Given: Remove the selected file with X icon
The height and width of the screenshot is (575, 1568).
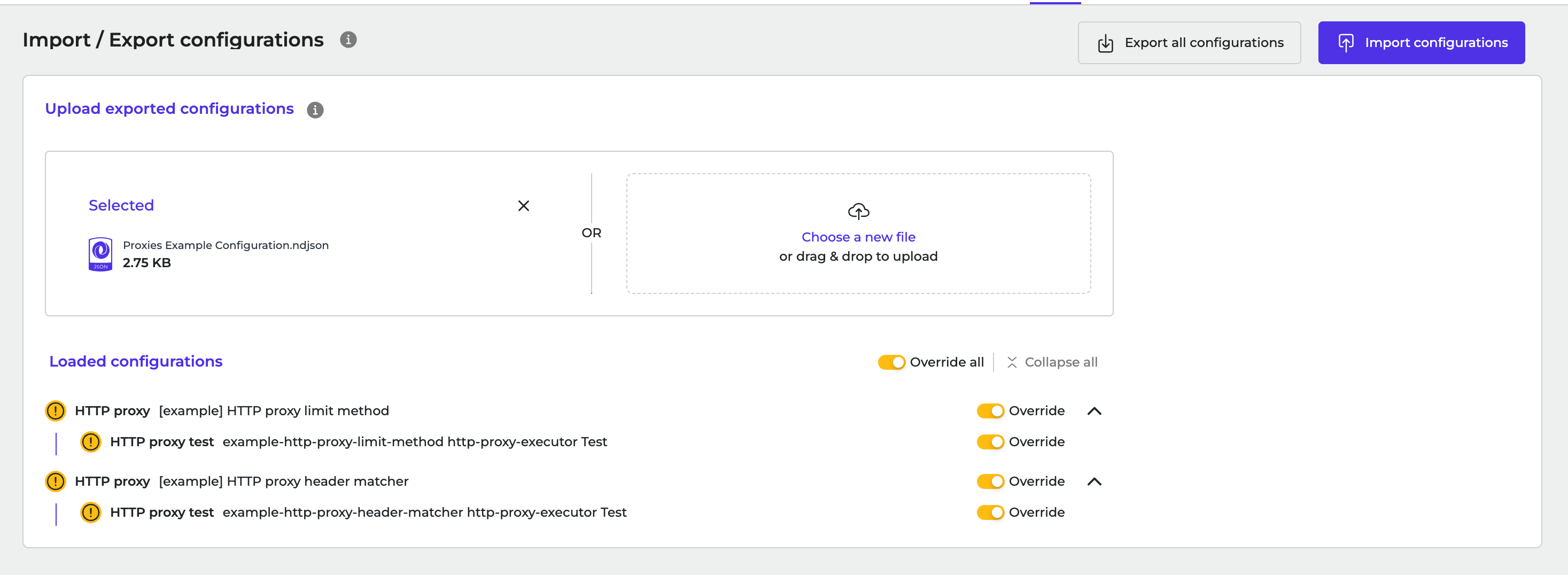Looking at the screenshot, I should pyautogui.click(x=524, y=206).
